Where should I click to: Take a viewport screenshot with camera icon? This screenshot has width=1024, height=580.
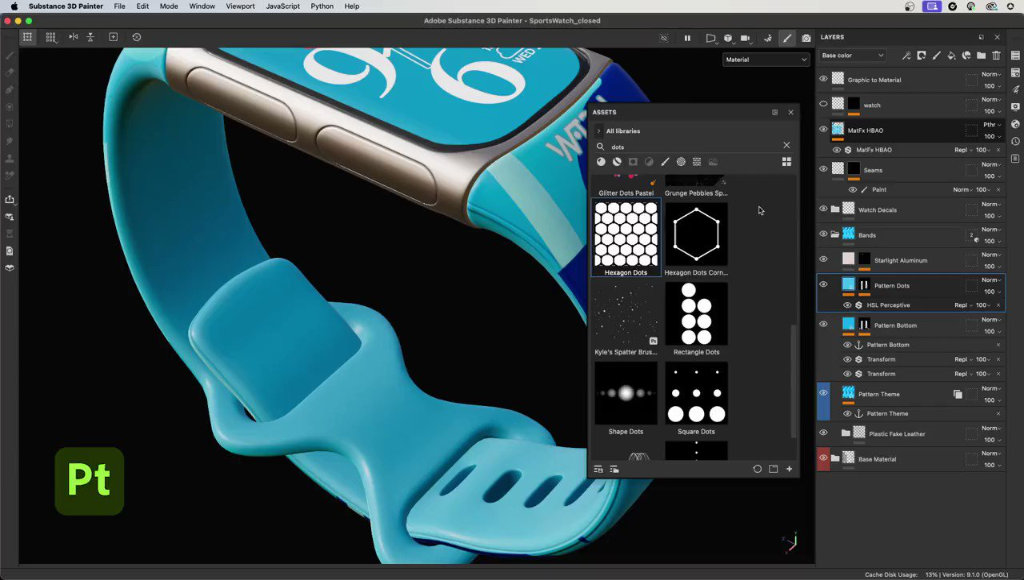[x=807, y=39]
